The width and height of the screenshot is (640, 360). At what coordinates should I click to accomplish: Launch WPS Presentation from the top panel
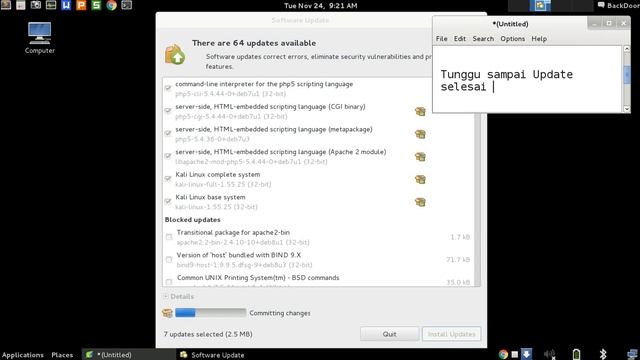pos(81,5)
